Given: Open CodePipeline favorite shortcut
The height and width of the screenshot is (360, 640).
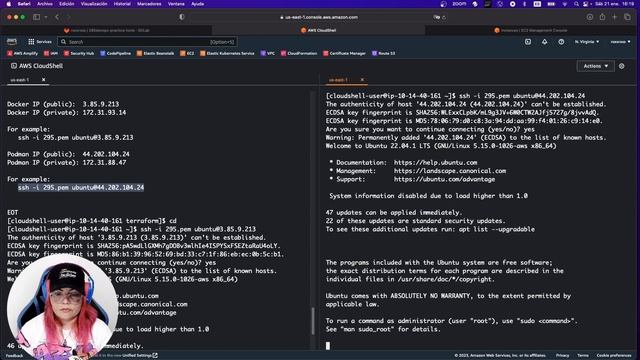Looking at the screenshot, I should click(x=116, y=53).
